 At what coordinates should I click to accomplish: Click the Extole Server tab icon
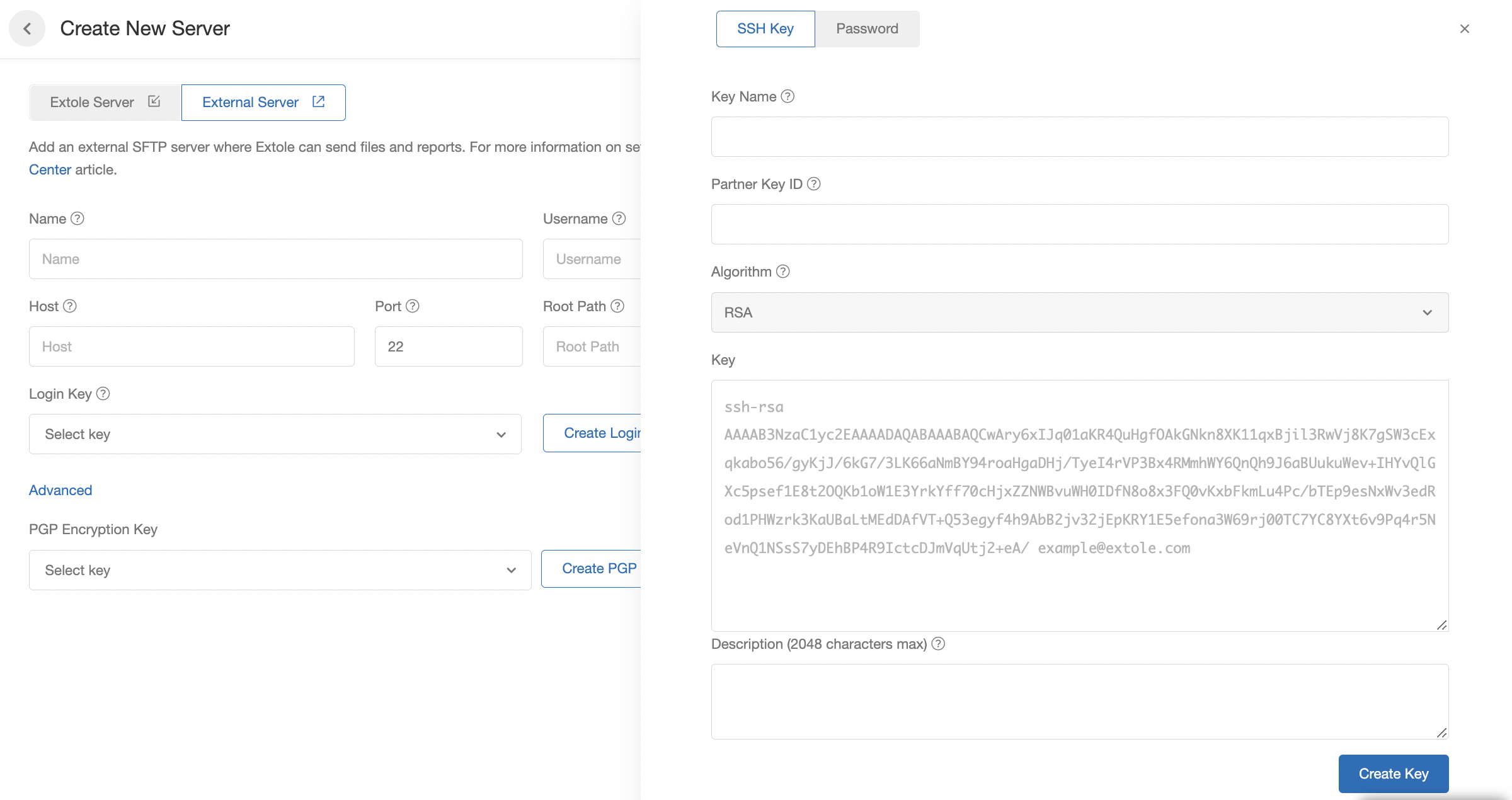pyautogui.click(x=154, y=101)
